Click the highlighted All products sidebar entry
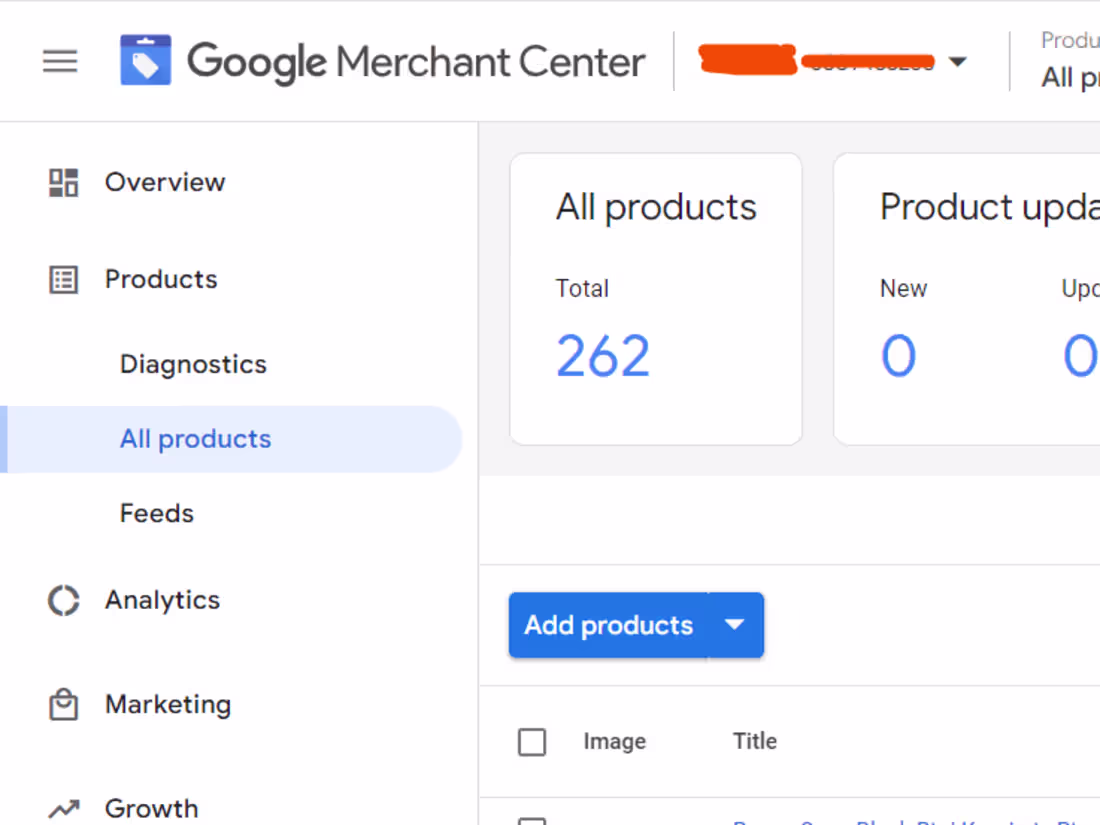This screenshot has height=825, width=1100. click(195, 438)
